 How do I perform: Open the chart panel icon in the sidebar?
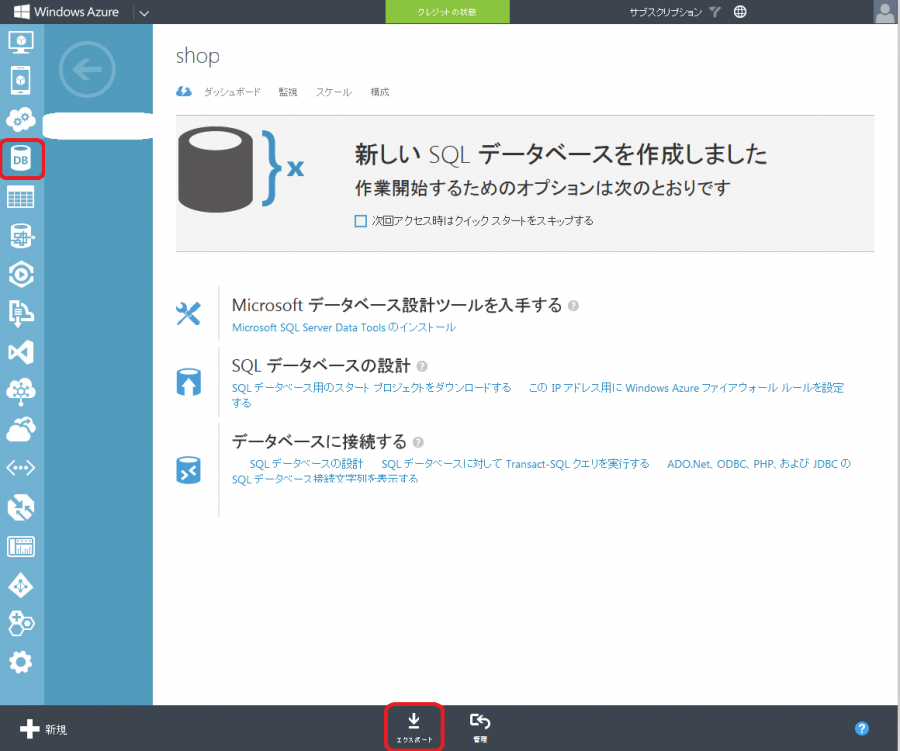click(21, 547)
